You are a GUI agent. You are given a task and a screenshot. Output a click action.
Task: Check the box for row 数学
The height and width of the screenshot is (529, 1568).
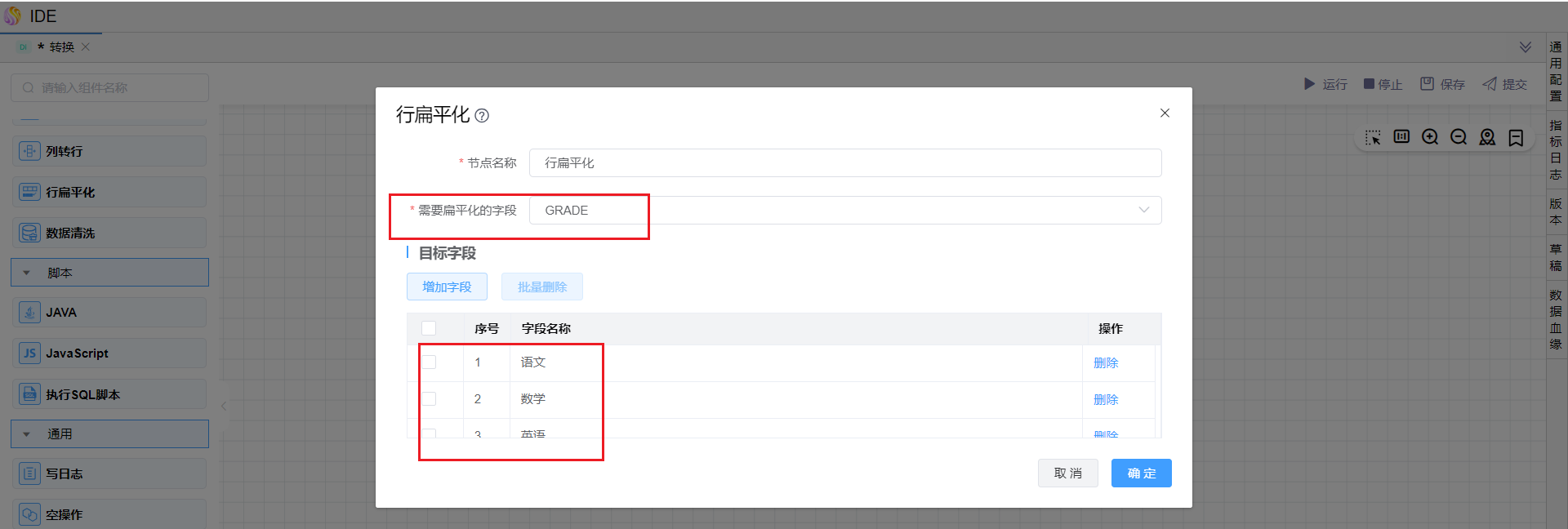click(x=429, y=399)
